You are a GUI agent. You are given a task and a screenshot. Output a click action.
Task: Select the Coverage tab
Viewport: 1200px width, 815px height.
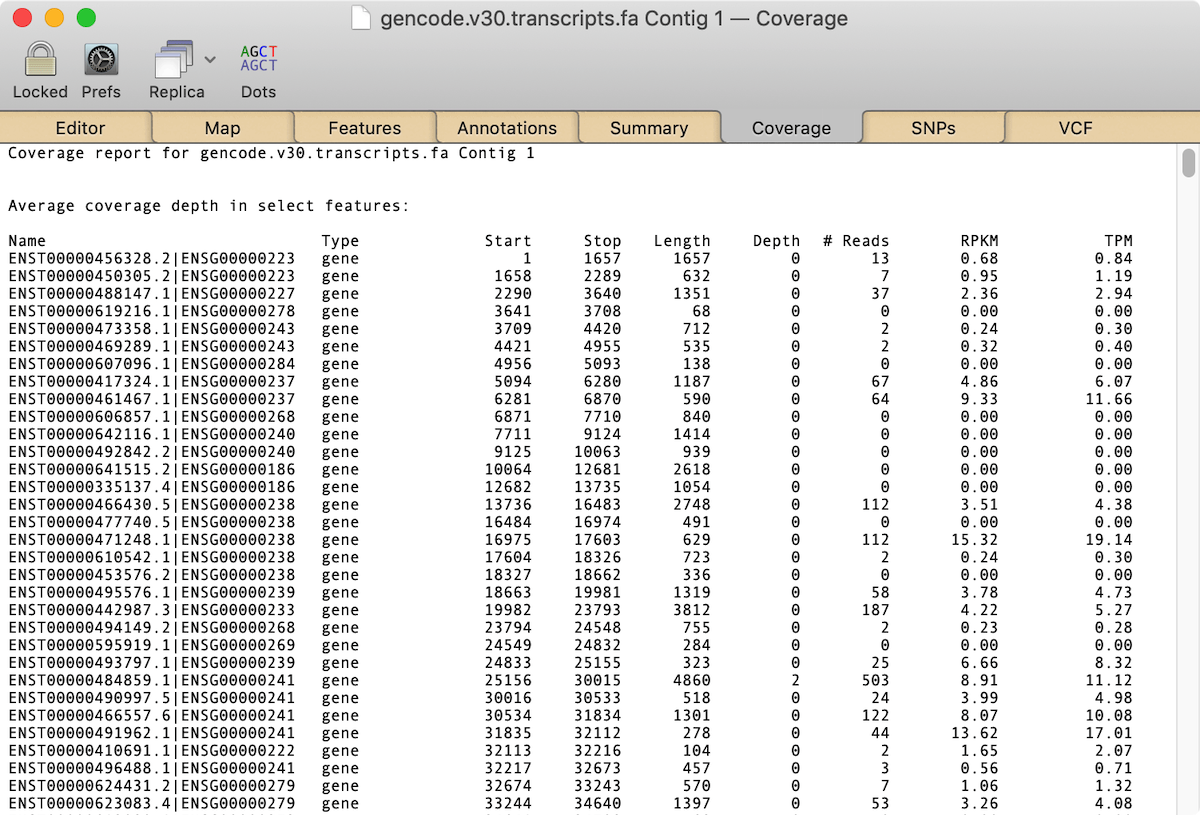click(791, 128)
